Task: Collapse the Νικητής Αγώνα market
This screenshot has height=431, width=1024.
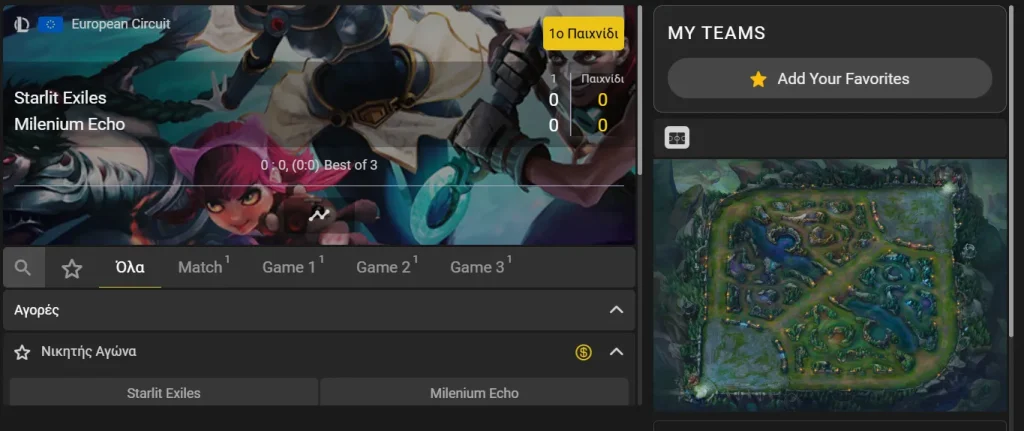Action: pyautogui.click(x=616, y=352)
